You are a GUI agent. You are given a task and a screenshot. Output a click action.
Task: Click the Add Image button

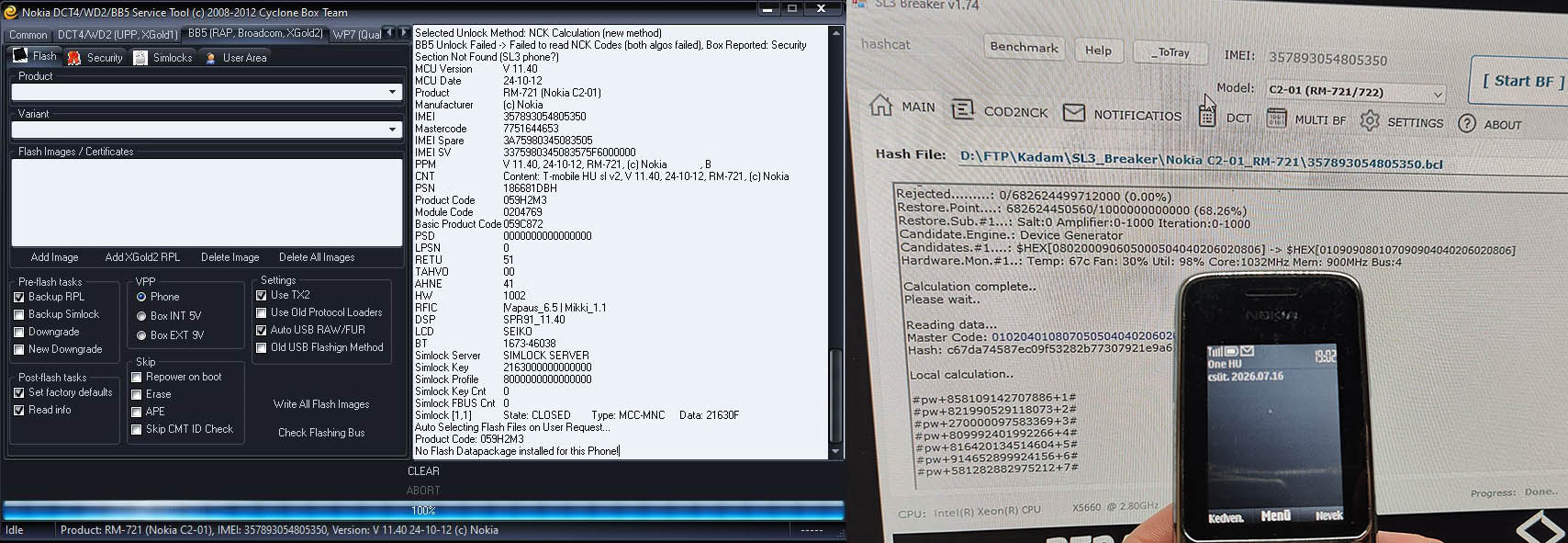pyautogui.click(x=54, y=257)
